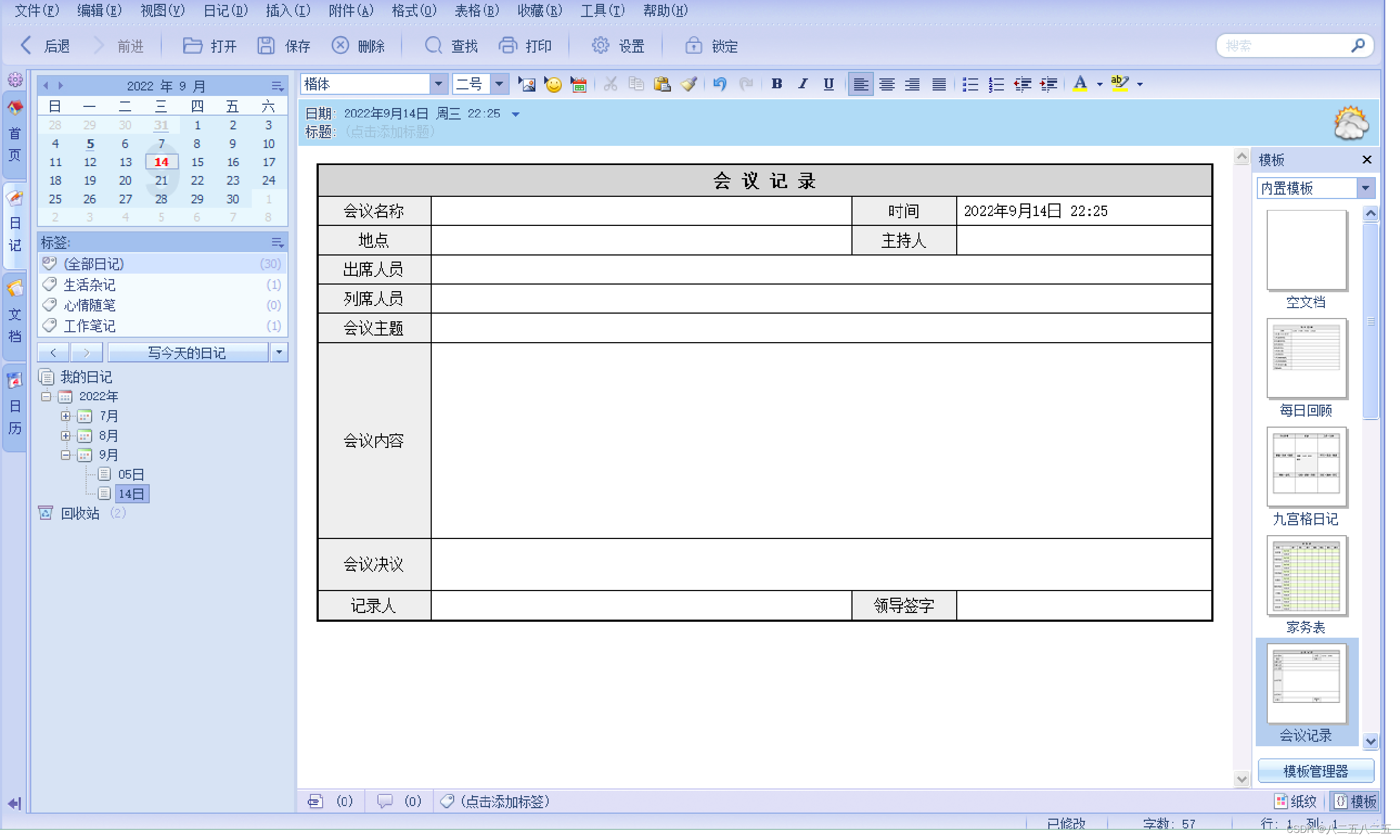This screenshot has width=1400, height=840.
Task: Click the format painter brush icon
Action: coord(688,84)
